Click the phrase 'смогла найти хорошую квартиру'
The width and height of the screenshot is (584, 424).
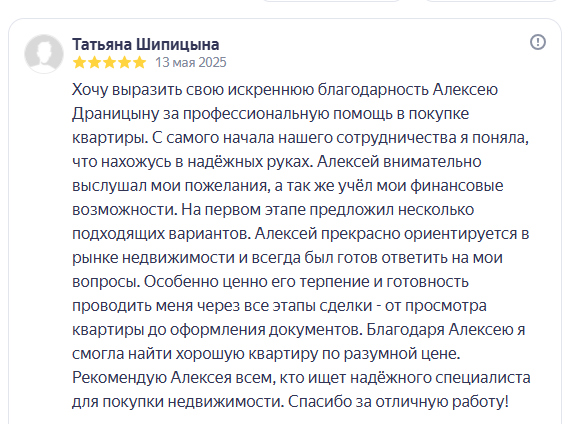(195, 354)
